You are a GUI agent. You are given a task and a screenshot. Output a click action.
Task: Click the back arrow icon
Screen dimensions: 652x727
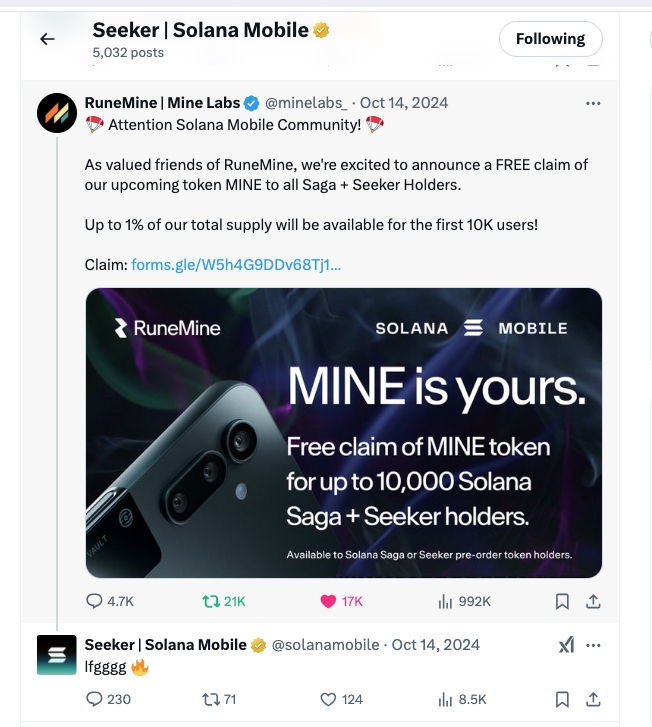pos(46,39)
